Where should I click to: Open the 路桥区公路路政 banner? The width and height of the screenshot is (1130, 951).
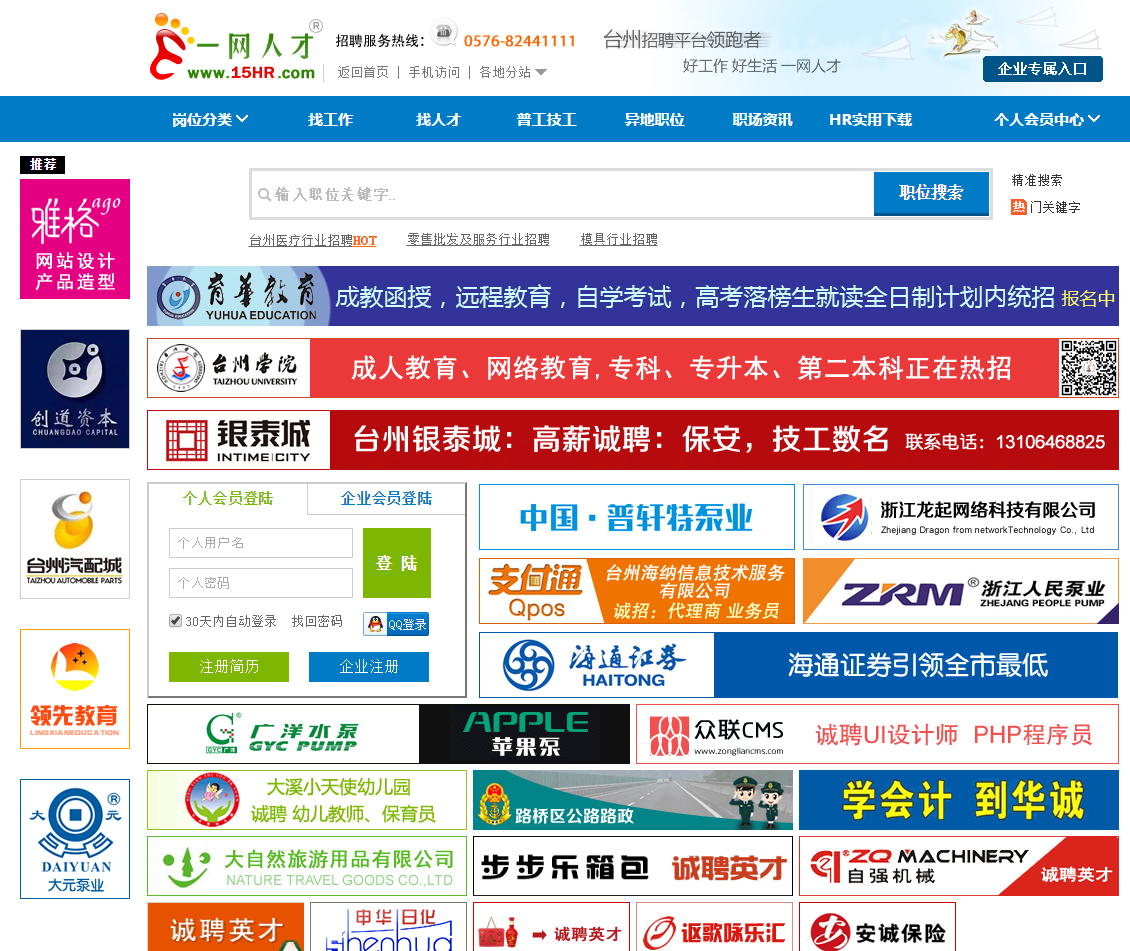[x=633, y=800]
